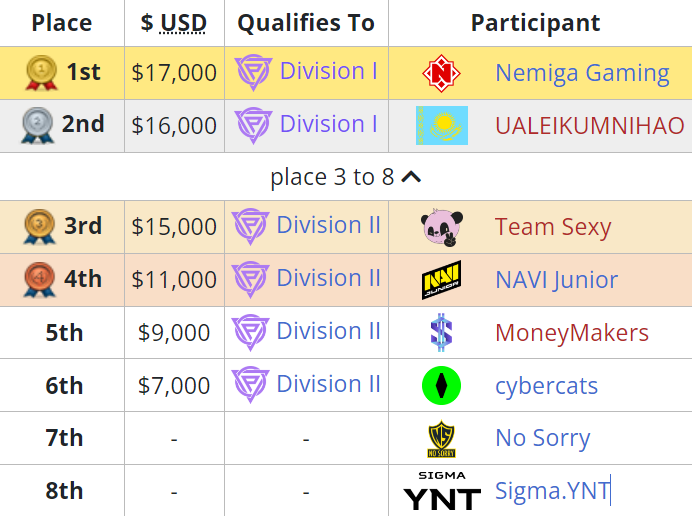Screen dimensions: 692x516
Task: Click the Team Sexy panda logo
Action: click(x=442, y=227)
